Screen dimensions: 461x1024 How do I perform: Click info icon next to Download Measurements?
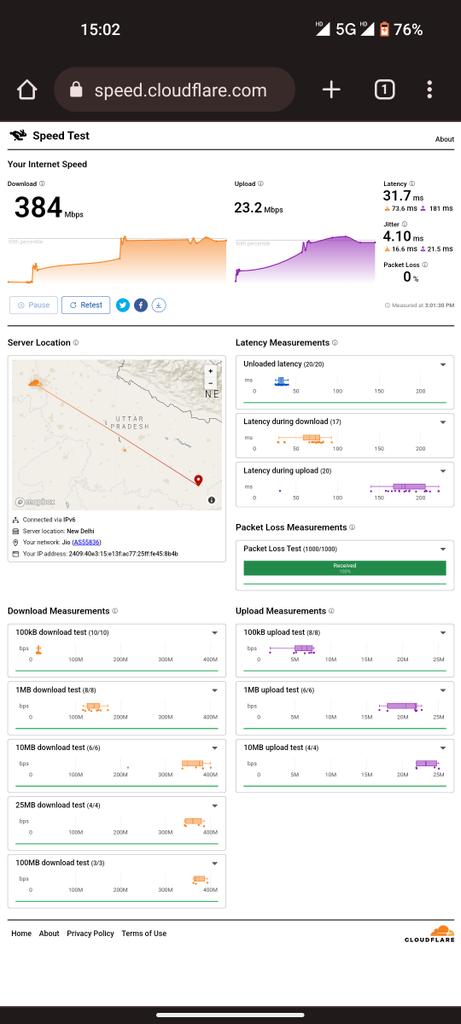(115, 611)
